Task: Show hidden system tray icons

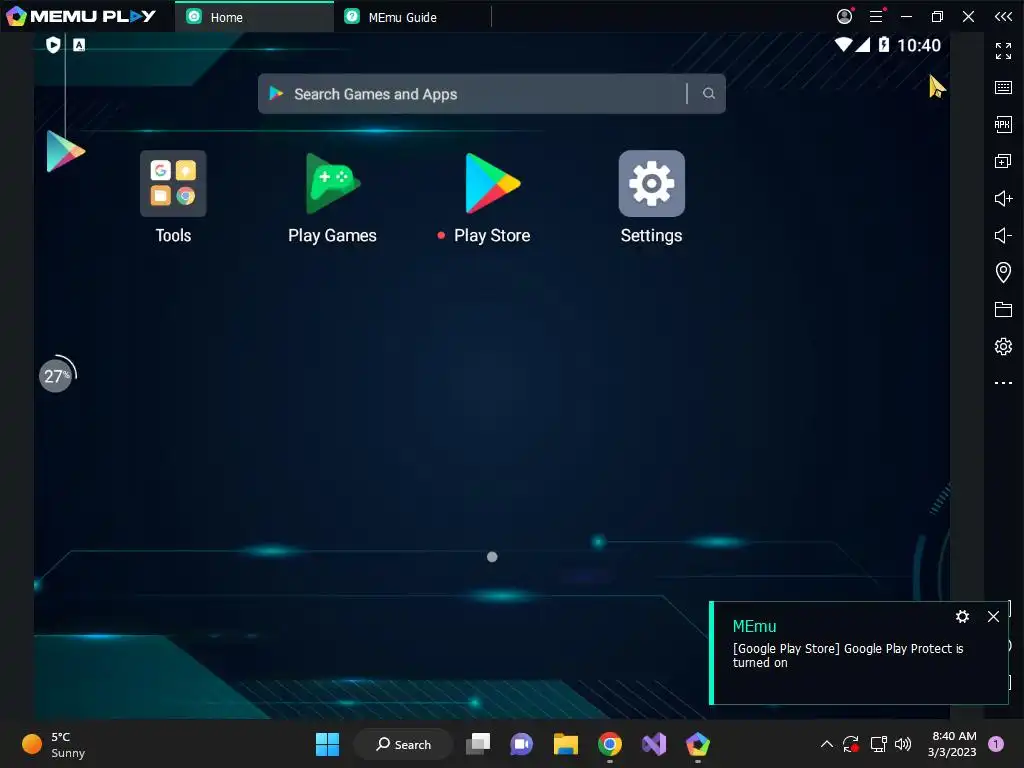Action: [826, 744]
